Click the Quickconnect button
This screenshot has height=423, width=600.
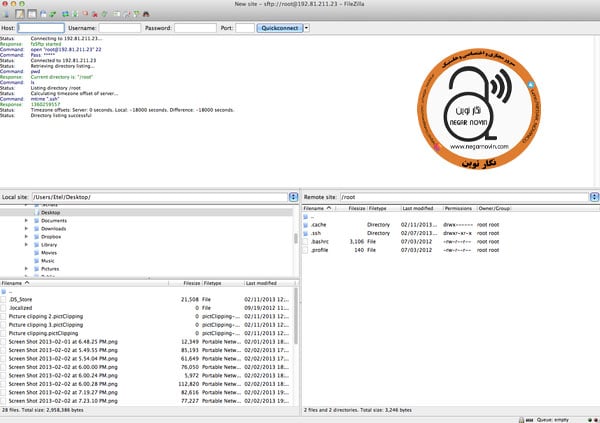pyautogui.click(x=280, y=28)
